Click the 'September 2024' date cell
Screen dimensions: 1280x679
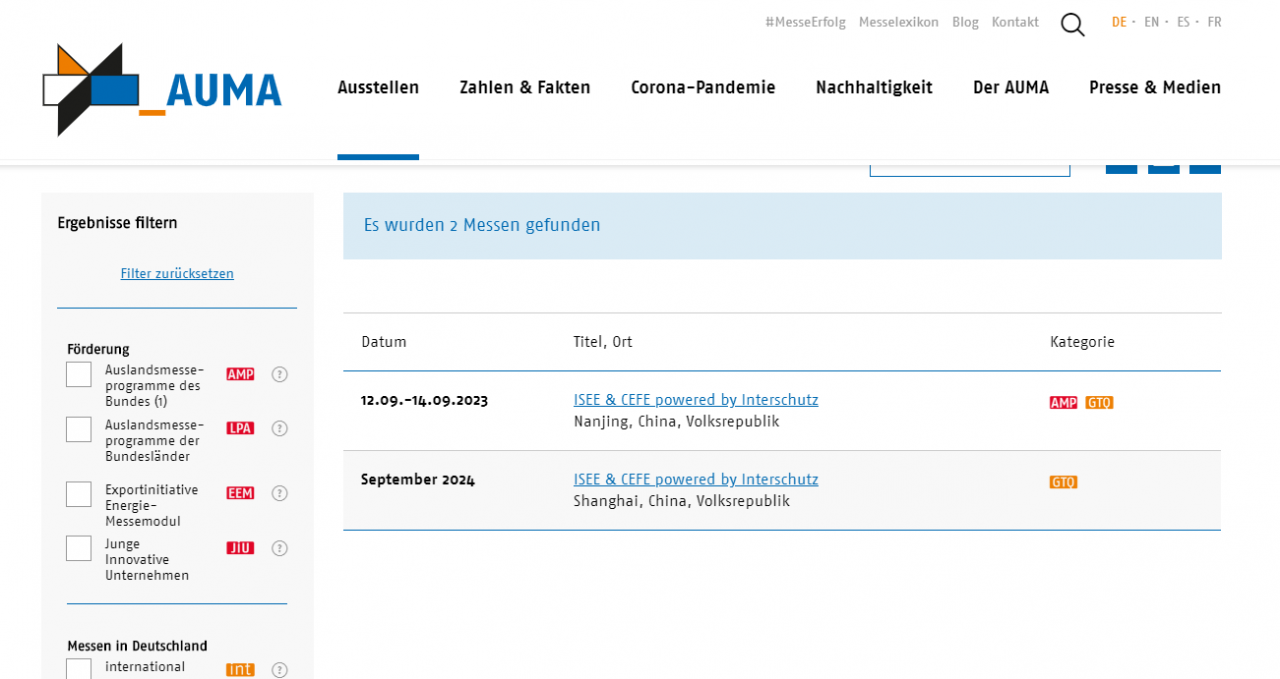tap(418, 480)
